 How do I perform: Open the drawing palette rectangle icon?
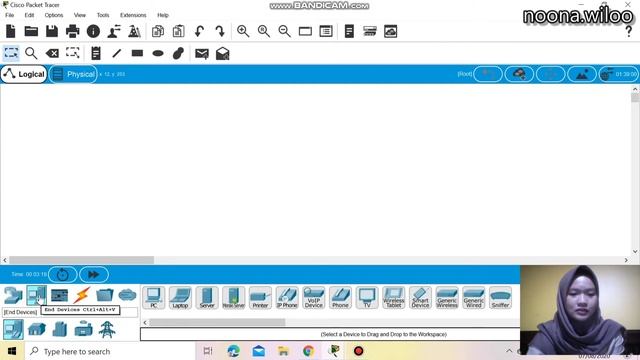tap(305, 31)
